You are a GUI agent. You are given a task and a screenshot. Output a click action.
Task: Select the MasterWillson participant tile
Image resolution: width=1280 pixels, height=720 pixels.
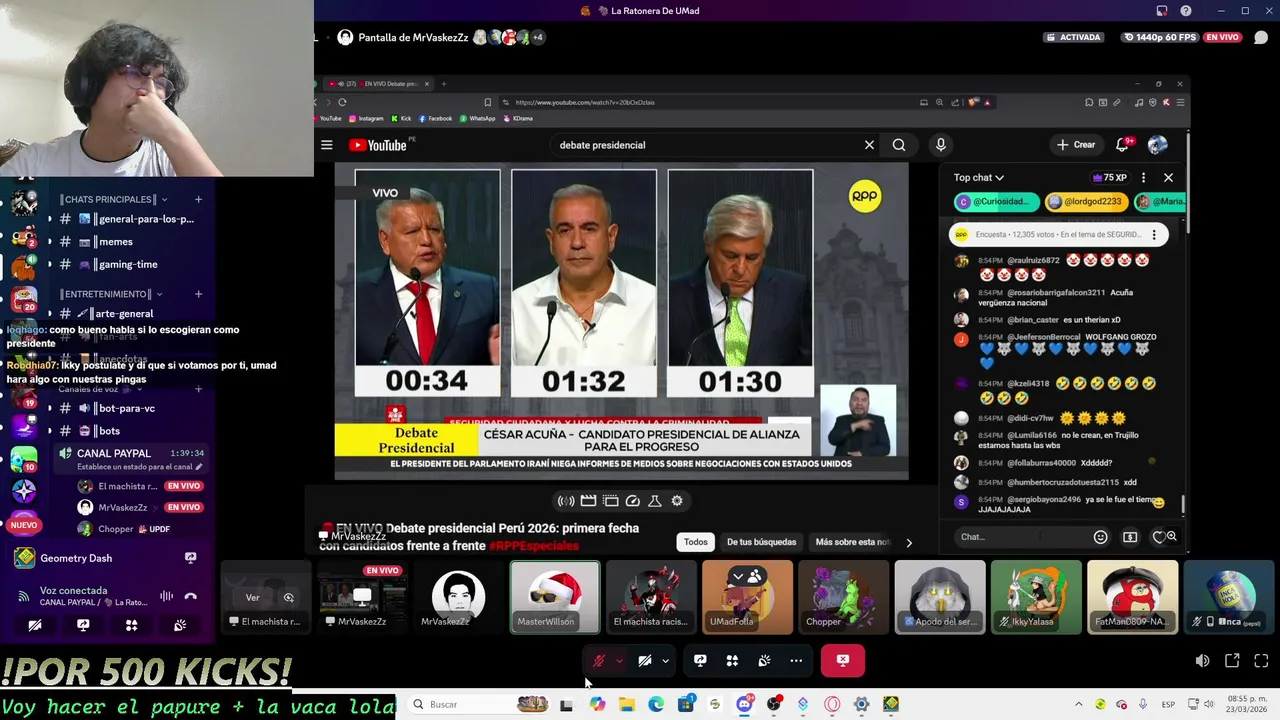[555, 597]
